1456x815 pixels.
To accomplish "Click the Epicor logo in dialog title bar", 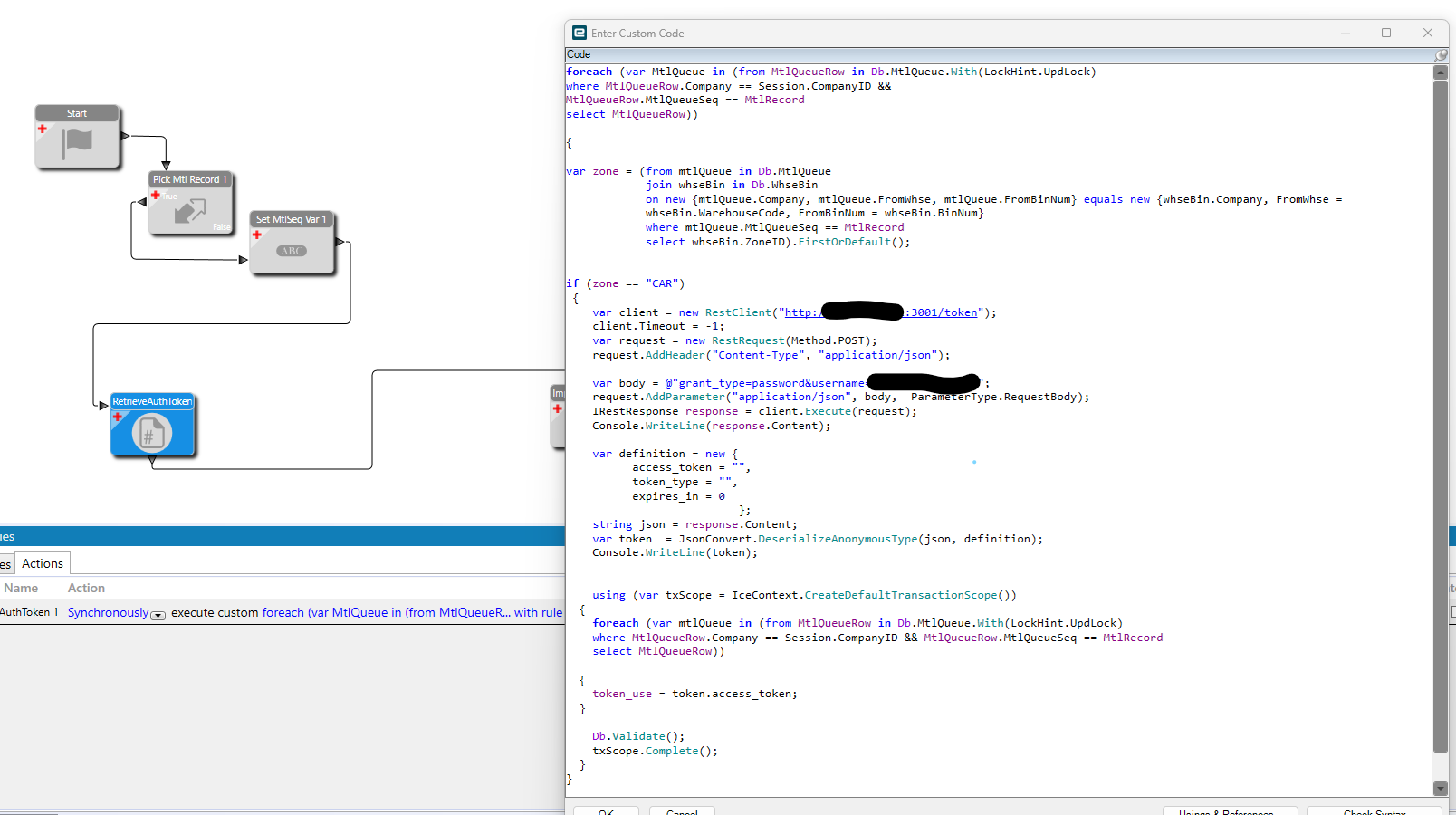I will tap(579, 33).
